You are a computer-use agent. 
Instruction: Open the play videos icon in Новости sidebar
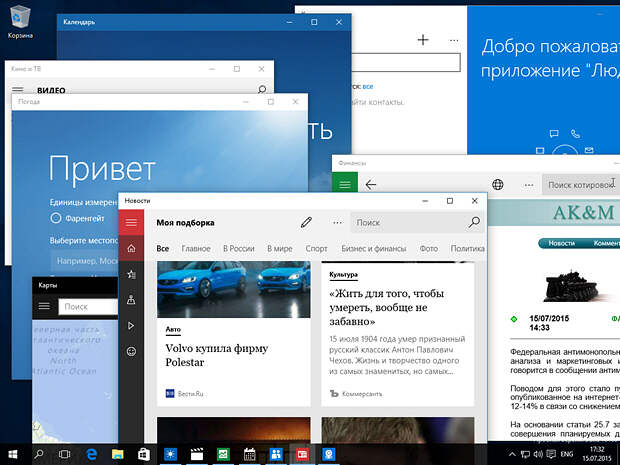(131, 326)
